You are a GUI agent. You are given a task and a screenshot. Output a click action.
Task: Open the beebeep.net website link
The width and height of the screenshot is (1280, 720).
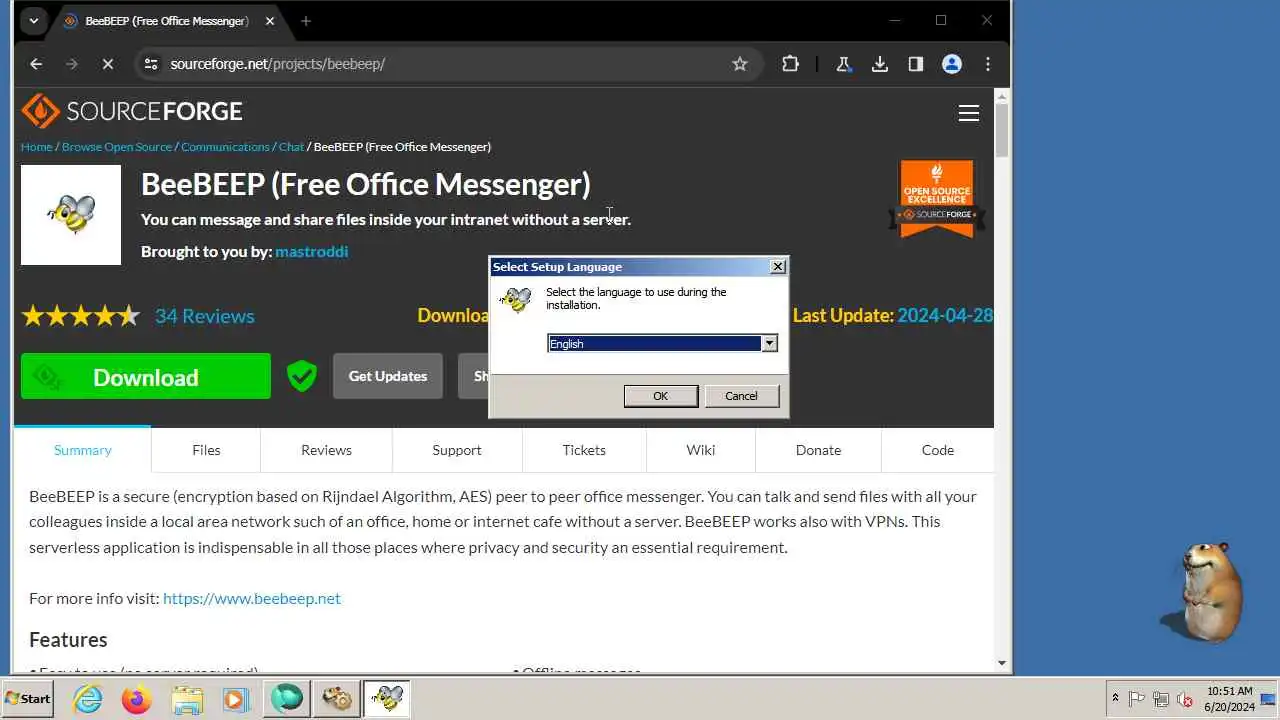(x=252, y=598)
